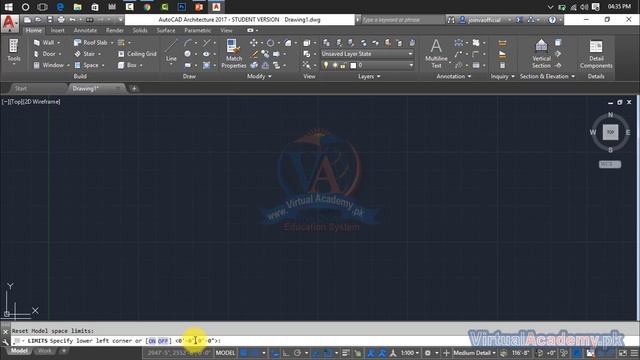Image resolution: width=640 pixels, height=360 pixels.
Task: Select the Ceiling Grid tool
Action: click(137, 54)
